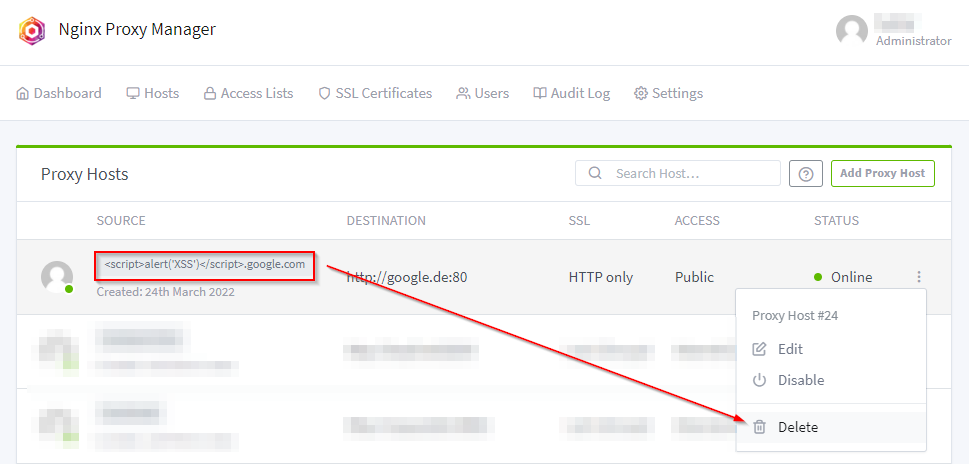Click the Public access cell

coord(694,277)
